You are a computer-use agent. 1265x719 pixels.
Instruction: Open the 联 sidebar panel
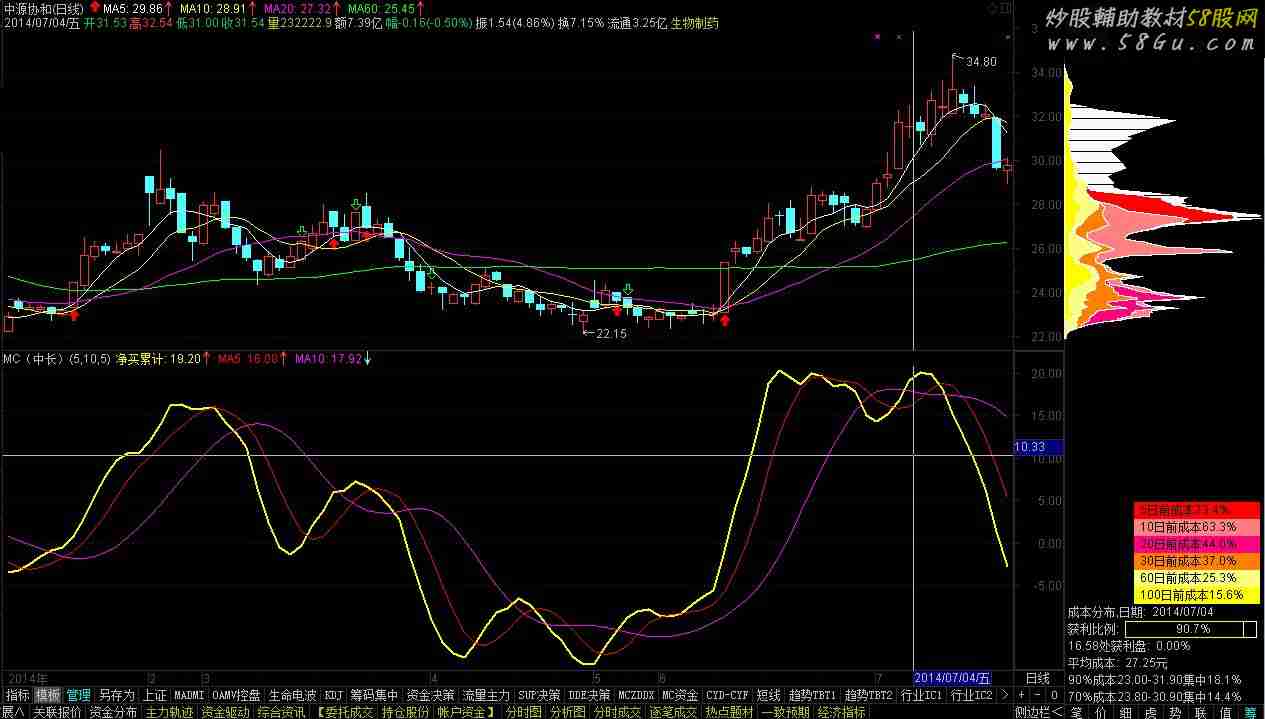pyautogui.click(x=1201, y=712)
